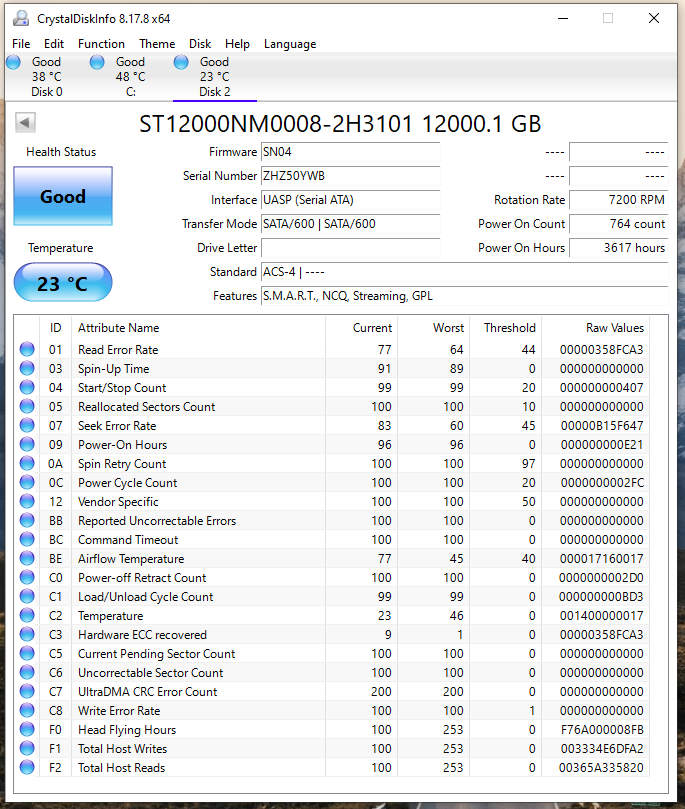Click the blue Good health status button

pos(63,197)
